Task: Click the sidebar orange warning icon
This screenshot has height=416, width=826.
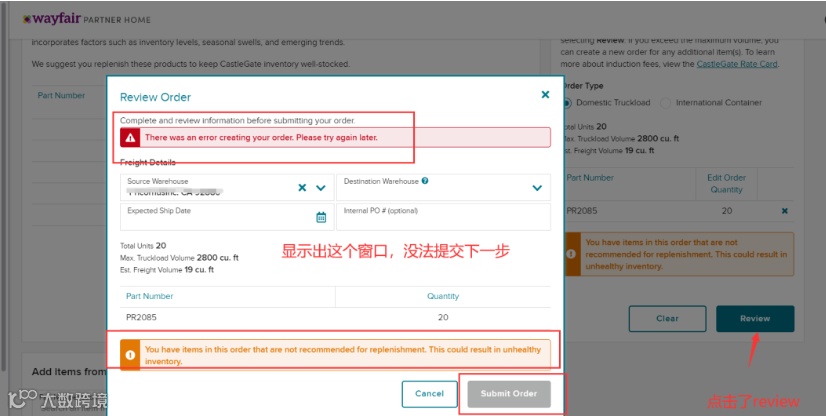Action: click(571, 254)
